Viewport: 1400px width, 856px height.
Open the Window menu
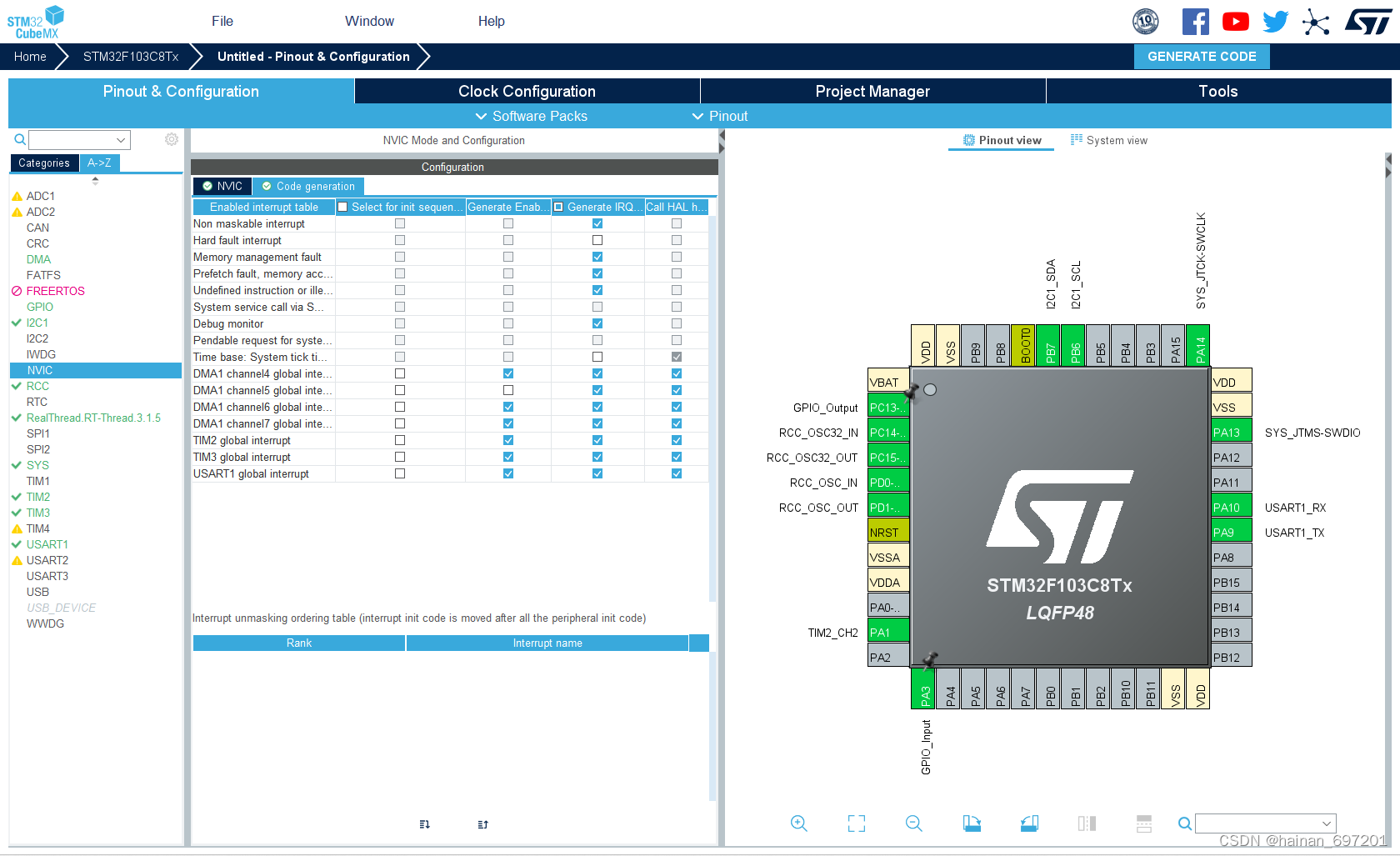pyautogui.click(x=370, y=22)
